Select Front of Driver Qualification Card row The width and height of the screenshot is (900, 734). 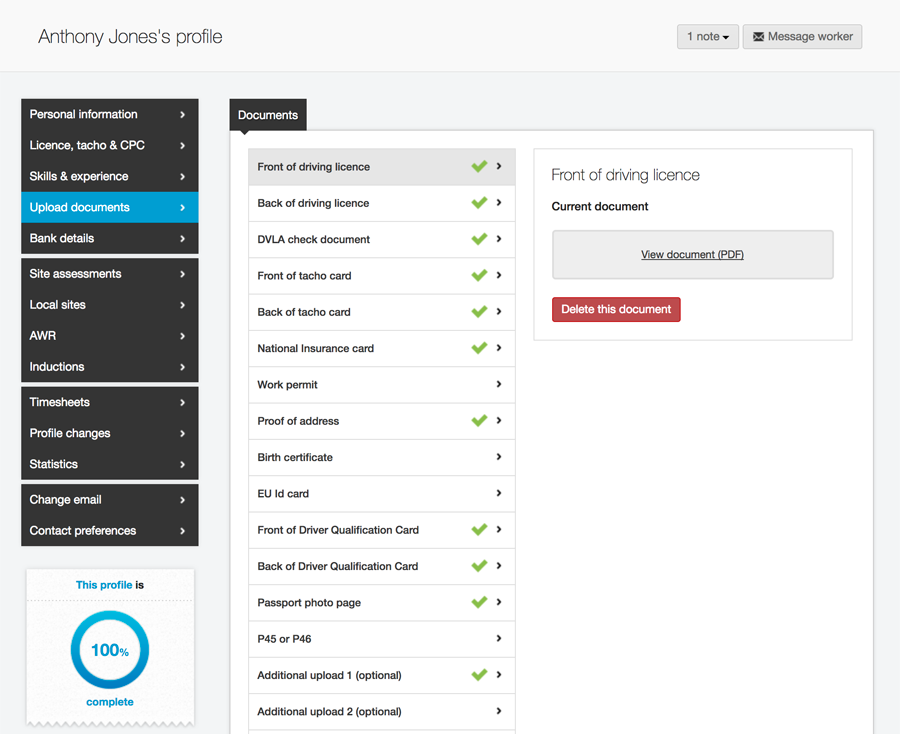coord(382,530)
